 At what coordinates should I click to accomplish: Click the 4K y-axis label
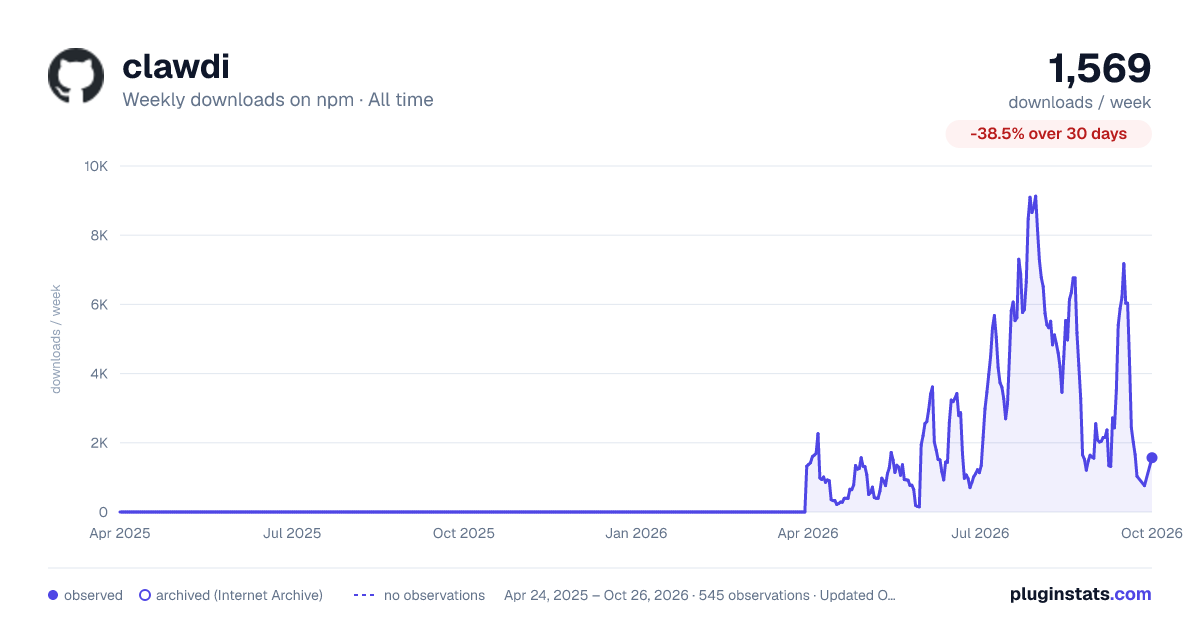(x=99, y=373)
